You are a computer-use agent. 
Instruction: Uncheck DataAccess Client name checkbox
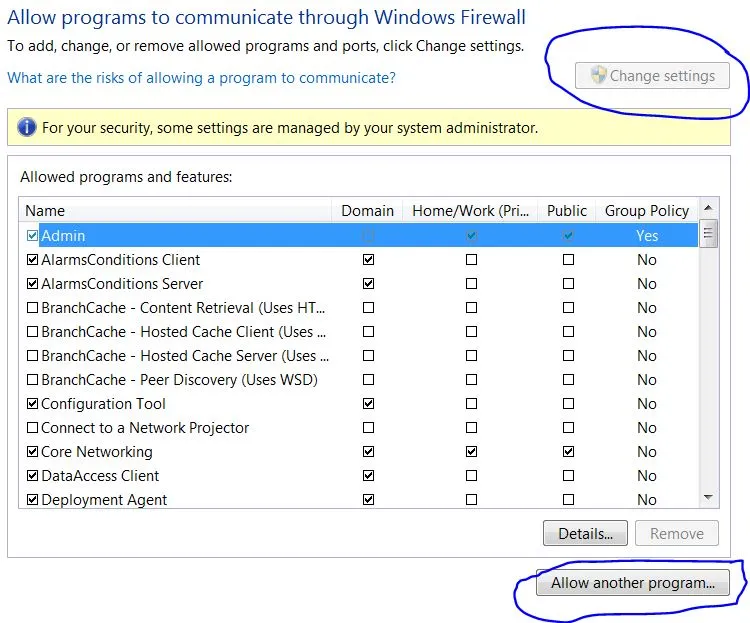point(32,475)
